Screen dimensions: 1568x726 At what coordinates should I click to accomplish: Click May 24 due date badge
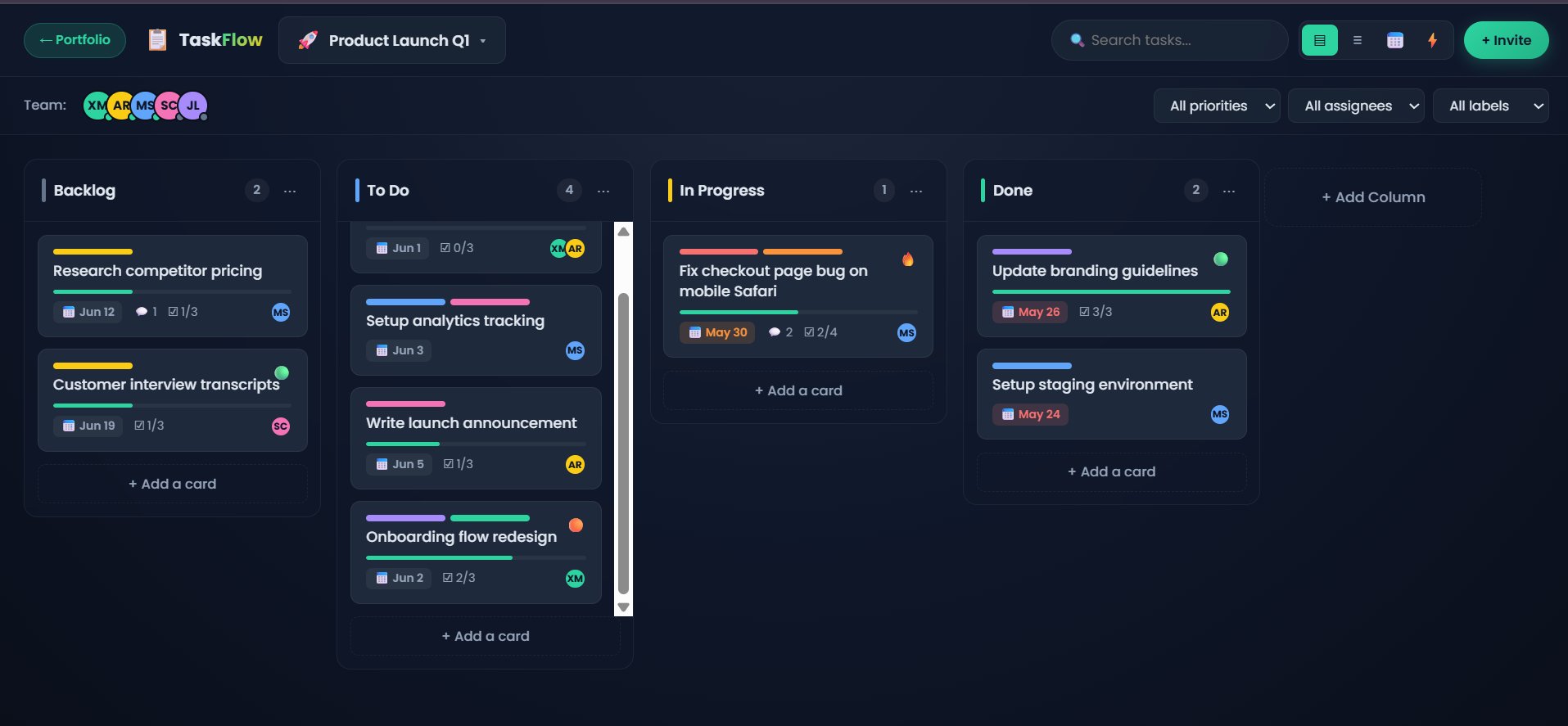point(1030,414)
